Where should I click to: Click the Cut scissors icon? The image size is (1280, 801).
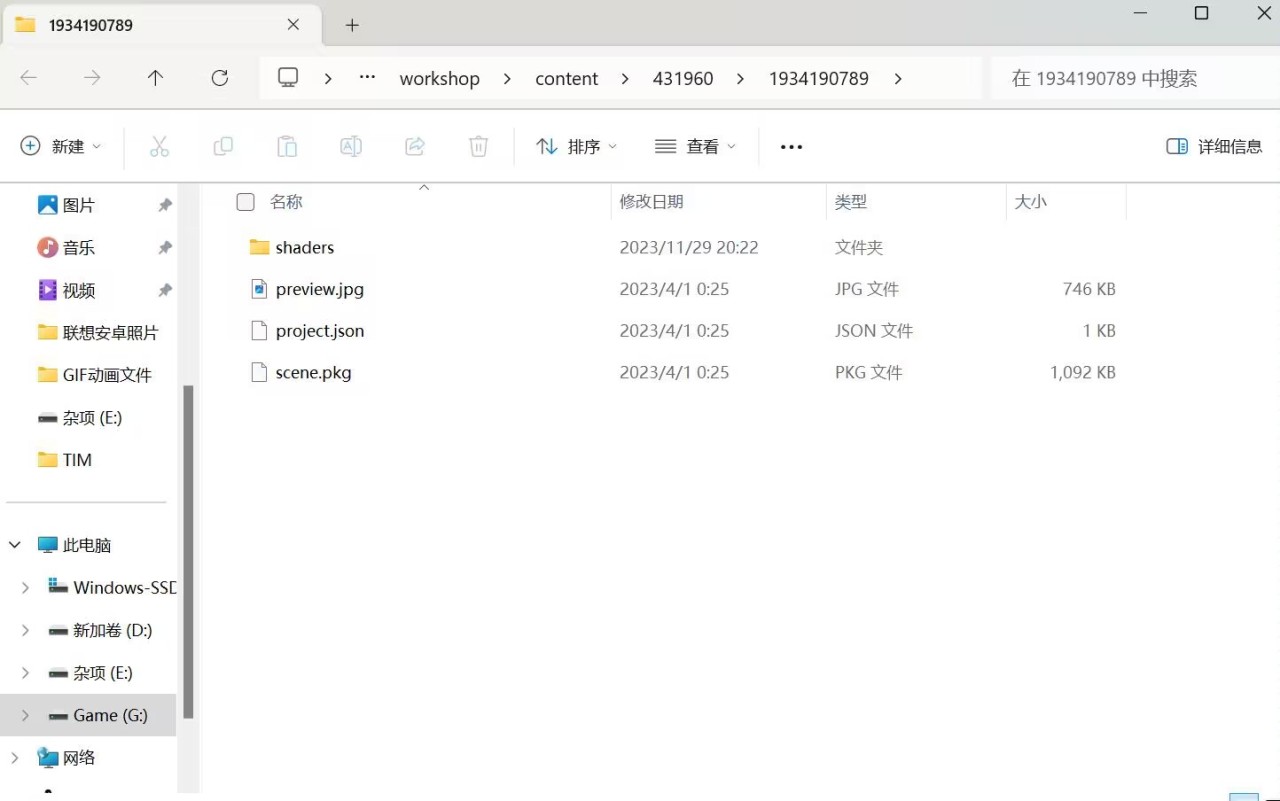pyautogui.click(x=159, y=147)
